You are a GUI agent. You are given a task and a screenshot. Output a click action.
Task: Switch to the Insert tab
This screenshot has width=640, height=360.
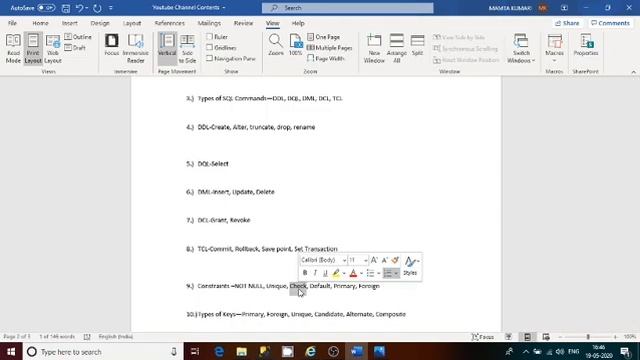(70, 23)
